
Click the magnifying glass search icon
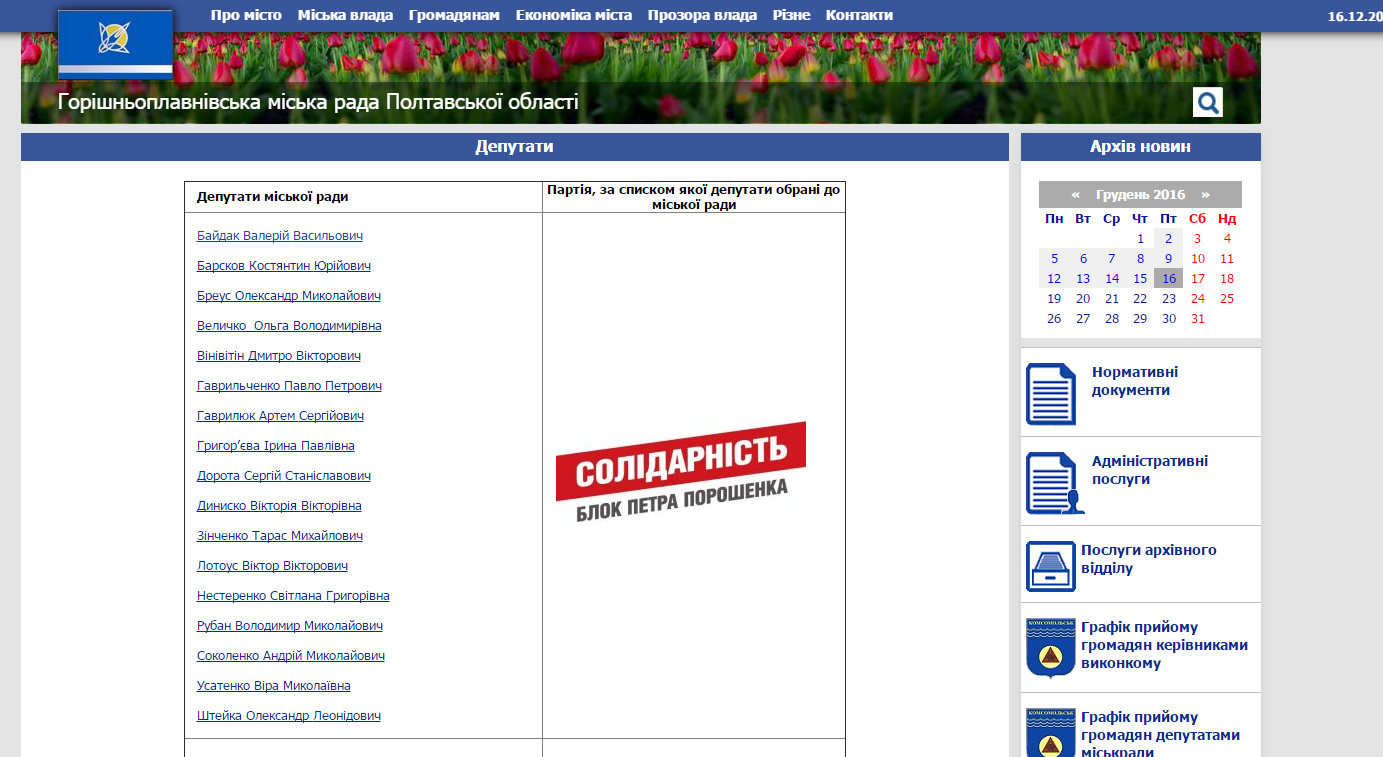pyautogui.click(x=1207, y=102)
